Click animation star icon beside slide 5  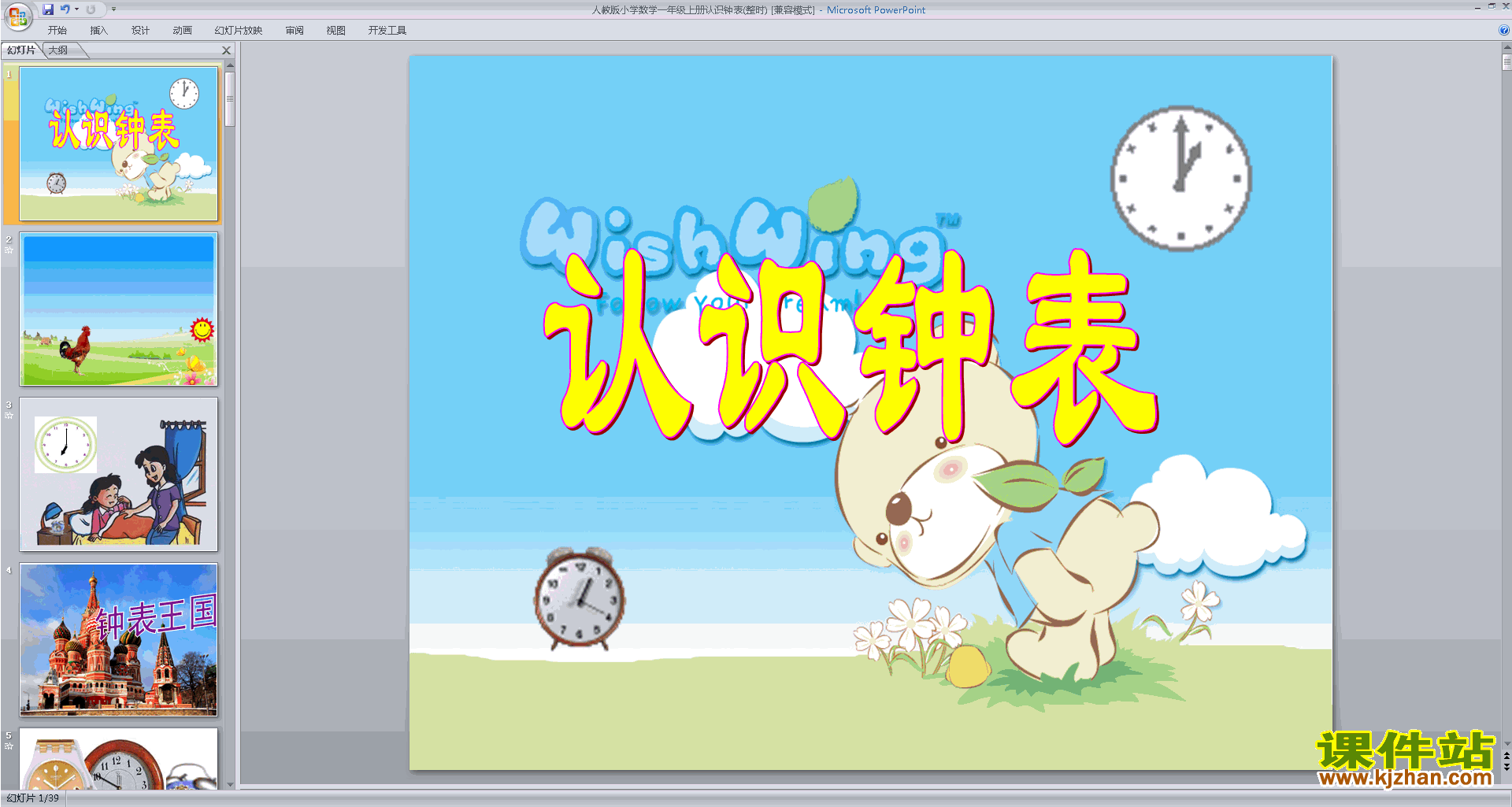[x=9, y=746]
